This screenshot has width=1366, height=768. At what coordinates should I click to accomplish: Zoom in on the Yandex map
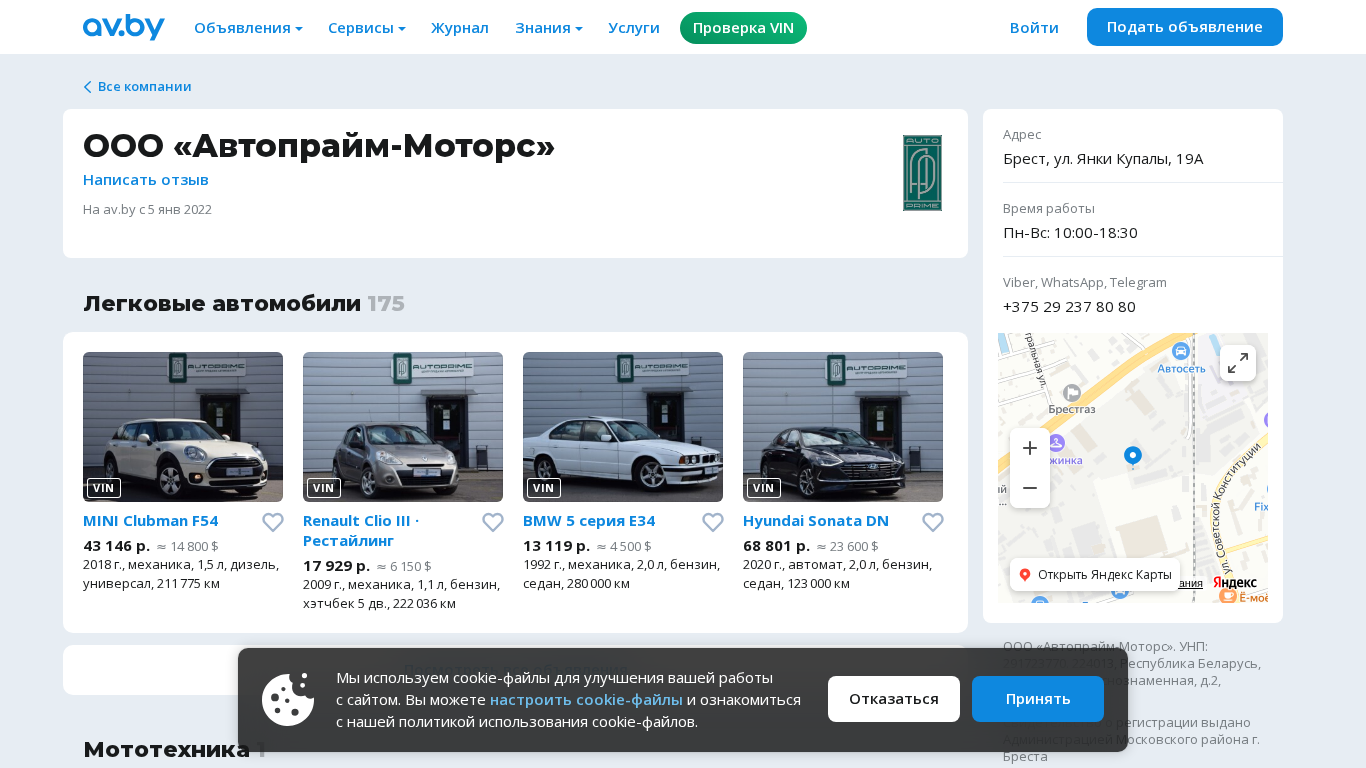point(1030,448)
